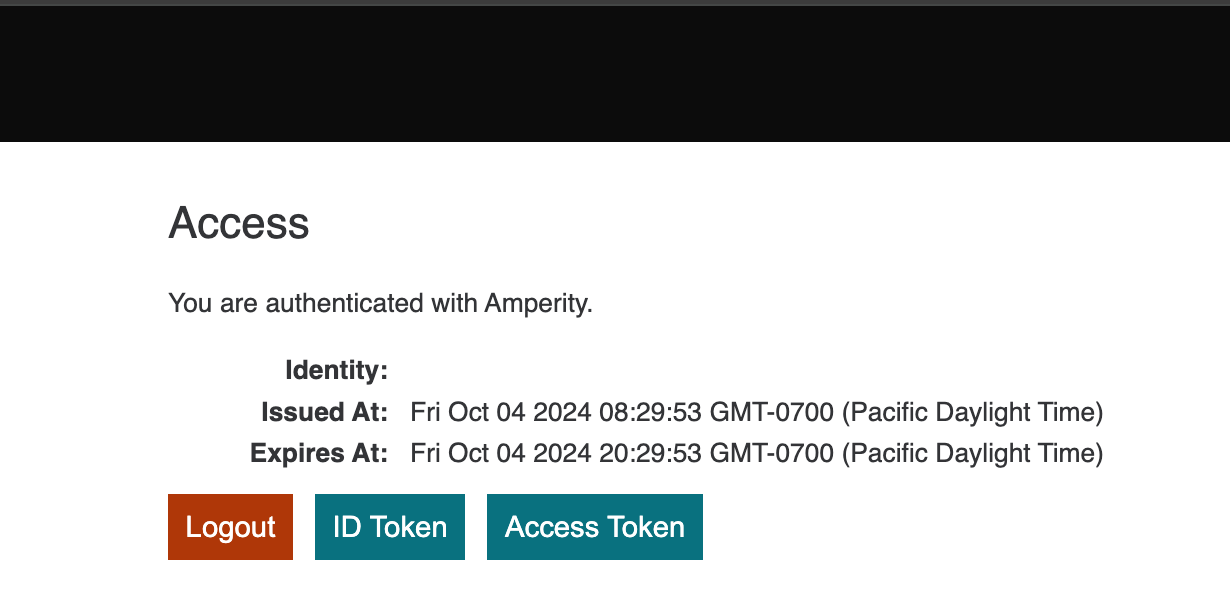Click the date in the Expires At row
This screenshot has height=604, width=1230.
point(501,453)
